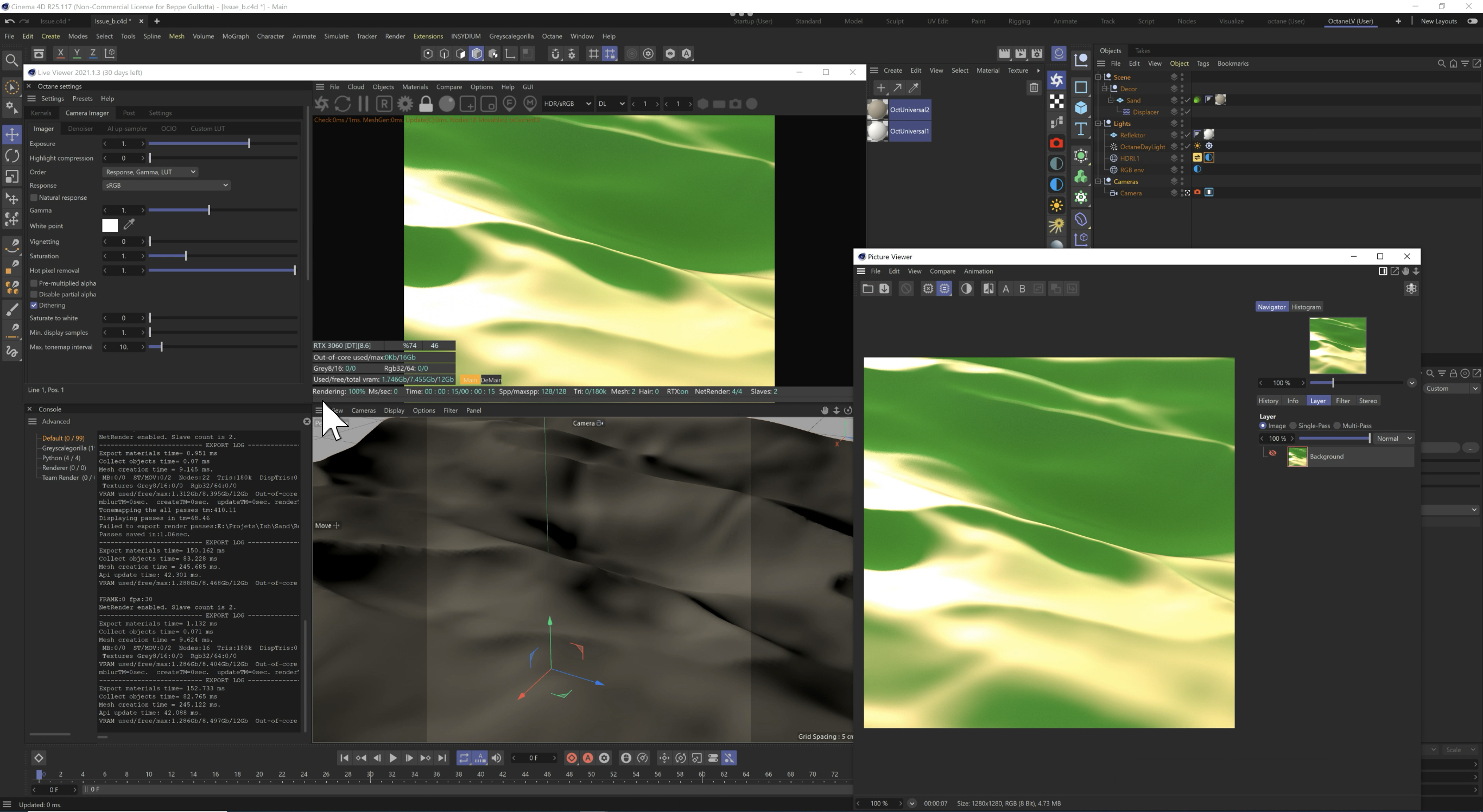1483x812 pixels.
Task: Select the Rotate tool in left toolbar
Action: [12, 156]
